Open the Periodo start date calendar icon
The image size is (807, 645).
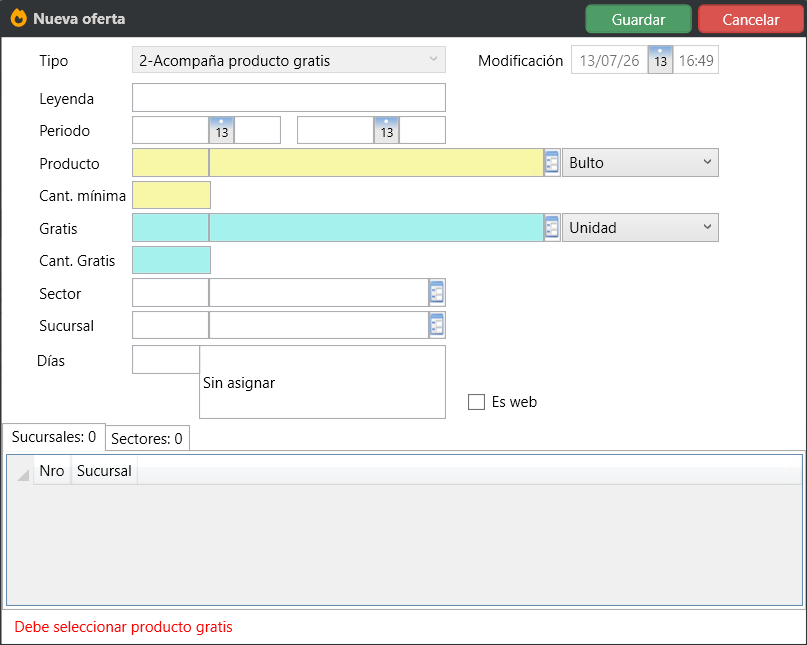point(222,130)
